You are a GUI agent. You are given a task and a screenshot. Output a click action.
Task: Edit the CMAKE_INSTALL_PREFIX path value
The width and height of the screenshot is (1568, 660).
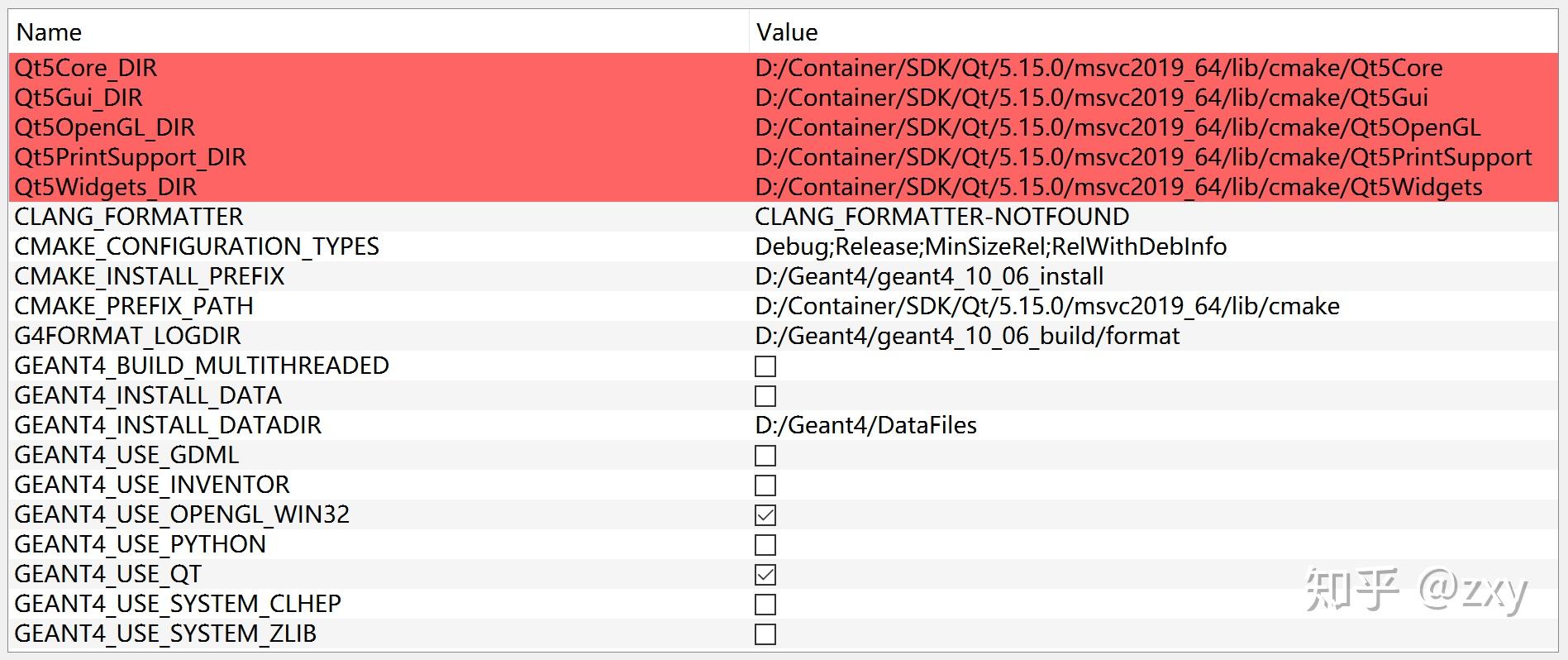929,276
